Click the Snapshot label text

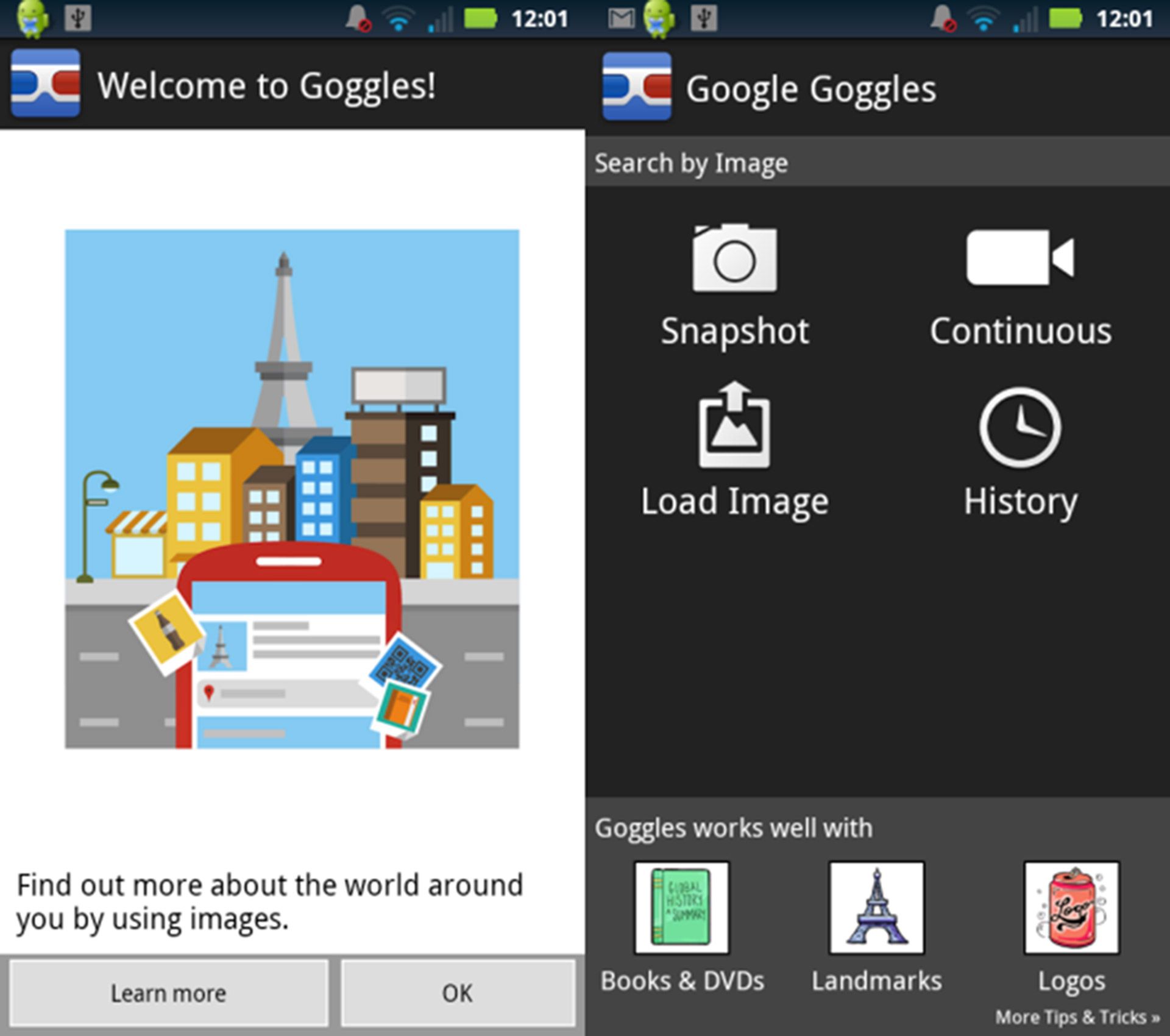click(x=735, y=332)
